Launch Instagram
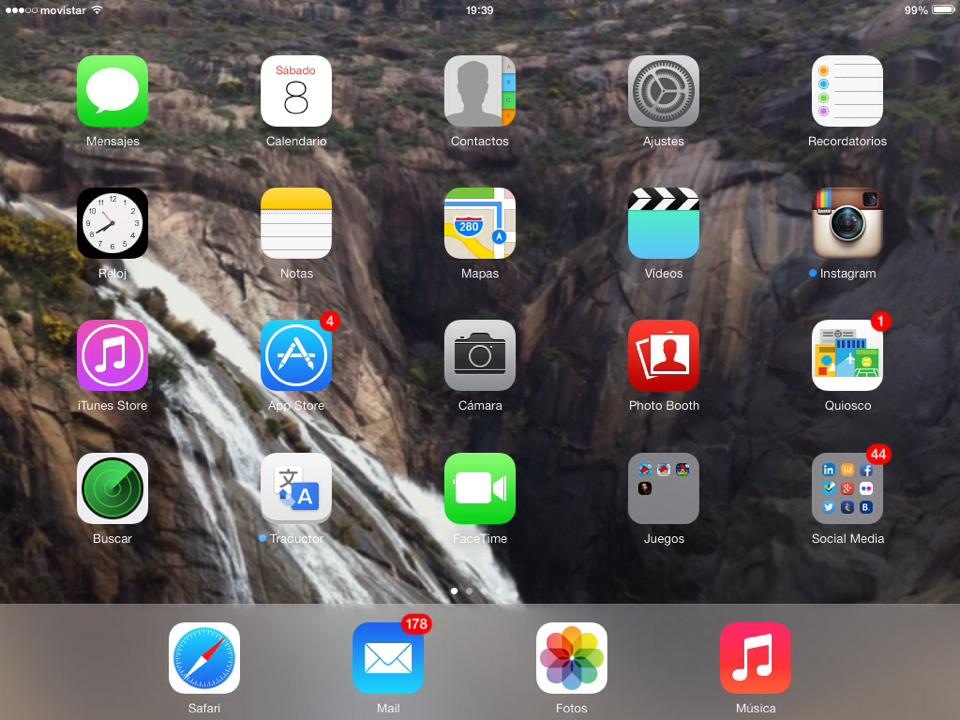The image size is (960, 720). 847,223
